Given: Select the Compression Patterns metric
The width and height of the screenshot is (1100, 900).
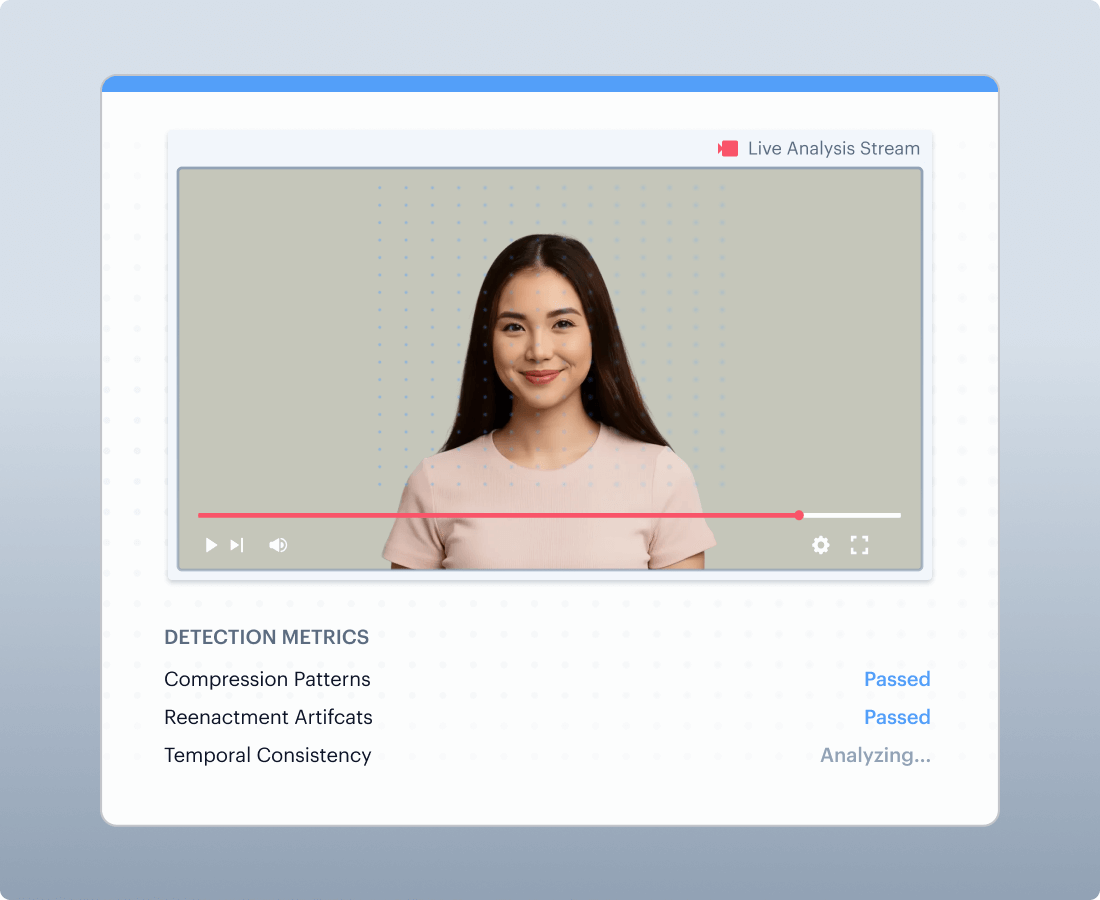Looking at the screenshot, I should point(267,679).
